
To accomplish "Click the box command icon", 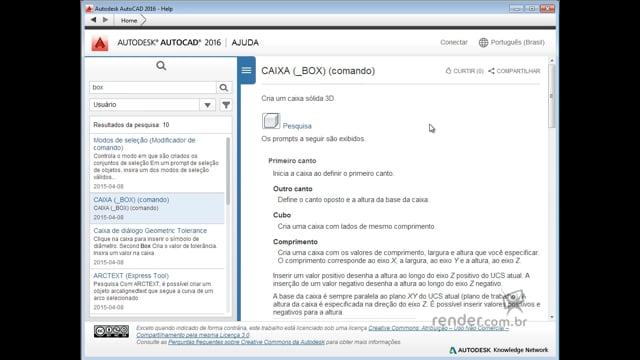I will tap(271, 121).
